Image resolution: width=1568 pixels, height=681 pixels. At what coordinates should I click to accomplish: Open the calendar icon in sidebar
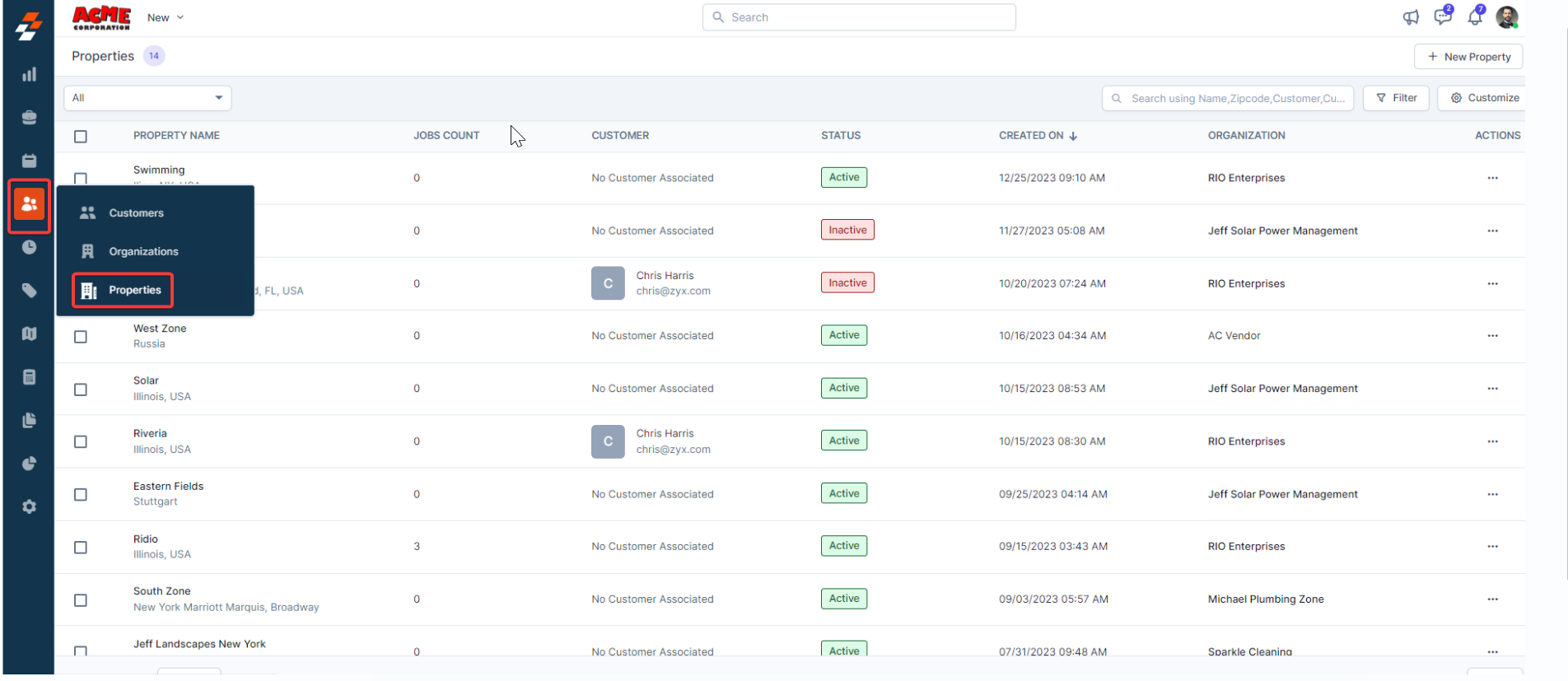29,161
